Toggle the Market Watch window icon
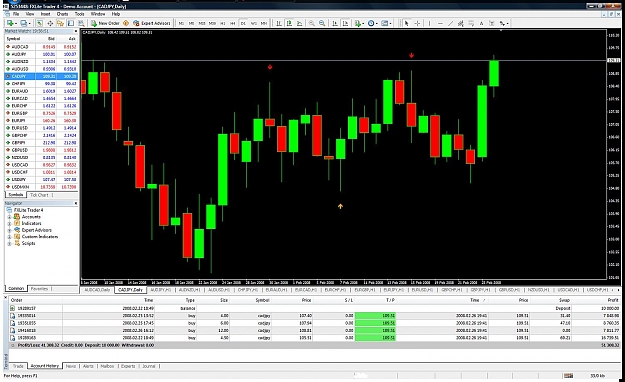 tap(39, 23)
